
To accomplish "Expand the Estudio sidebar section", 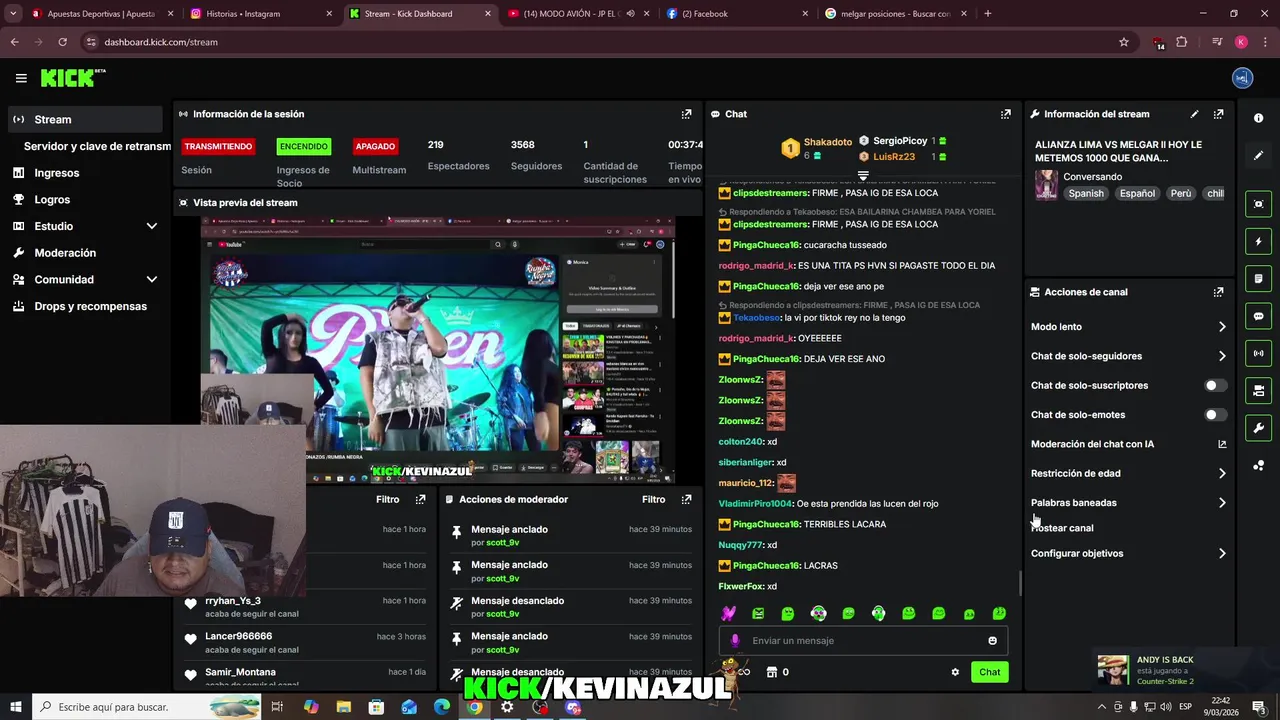I will pyautogui.click(x=152, y=226).
